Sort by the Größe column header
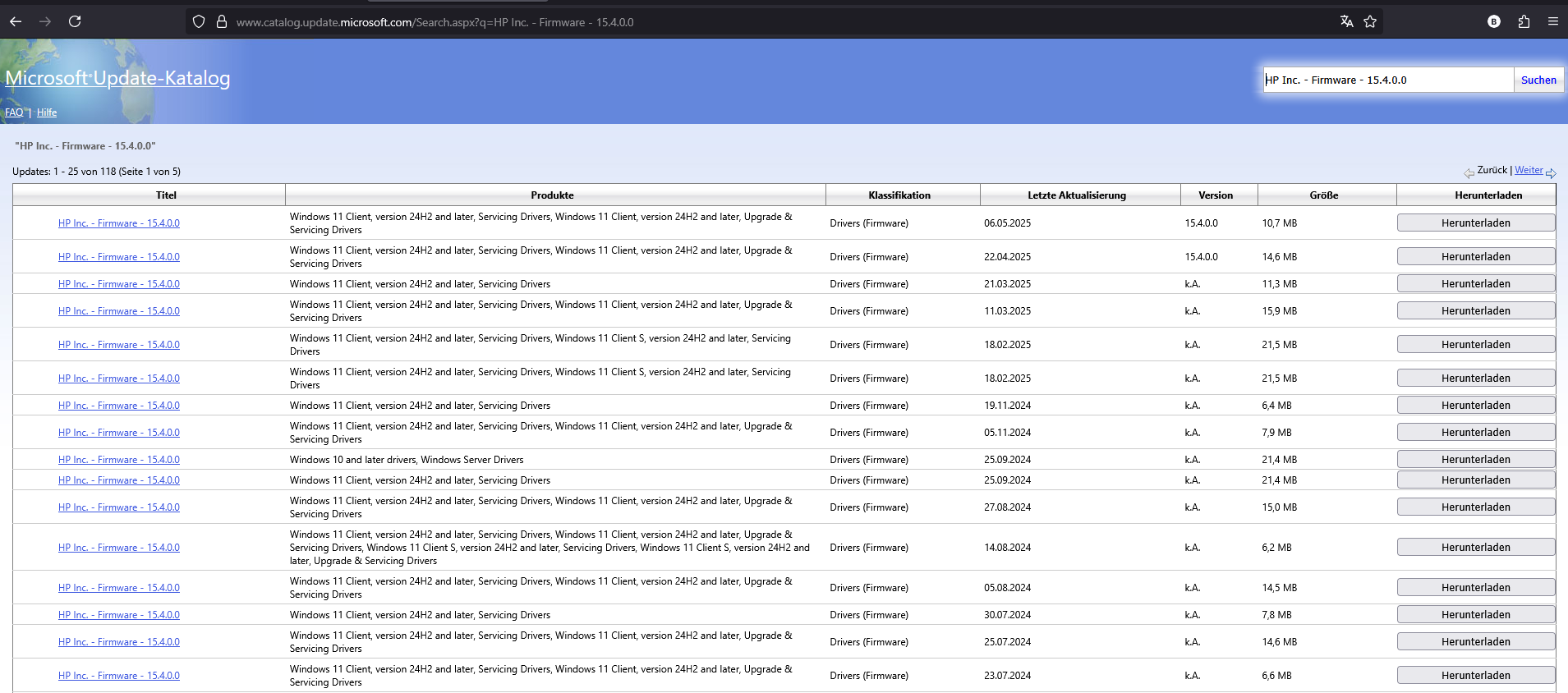 [1324, 195]
